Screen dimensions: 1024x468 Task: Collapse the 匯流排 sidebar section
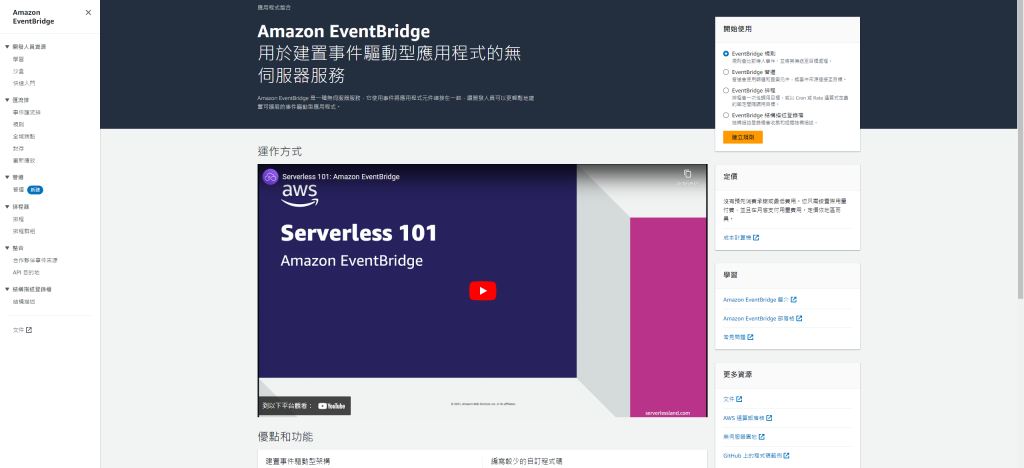[x=7, y=101]
